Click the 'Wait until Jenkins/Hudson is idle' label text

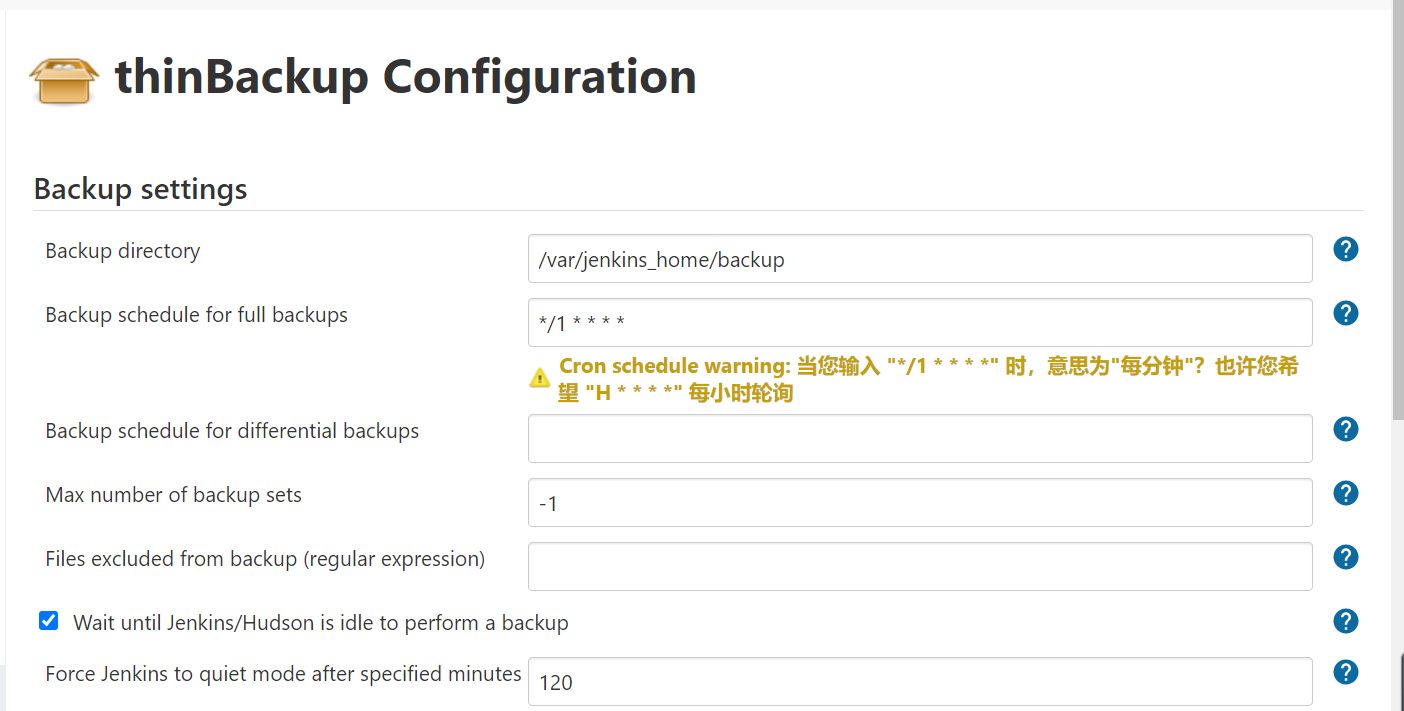tap(321, 623)
